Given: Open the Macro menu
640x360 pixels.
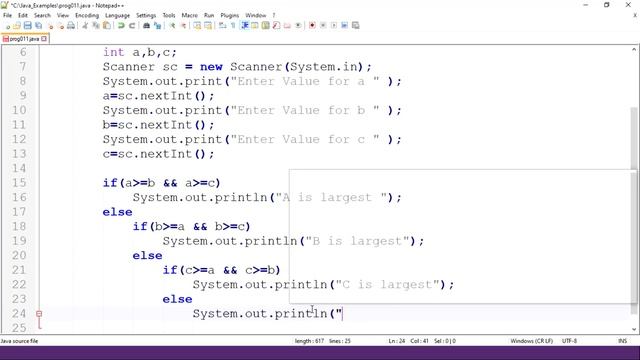Looking at the screenshot, I should pos(189,16).
